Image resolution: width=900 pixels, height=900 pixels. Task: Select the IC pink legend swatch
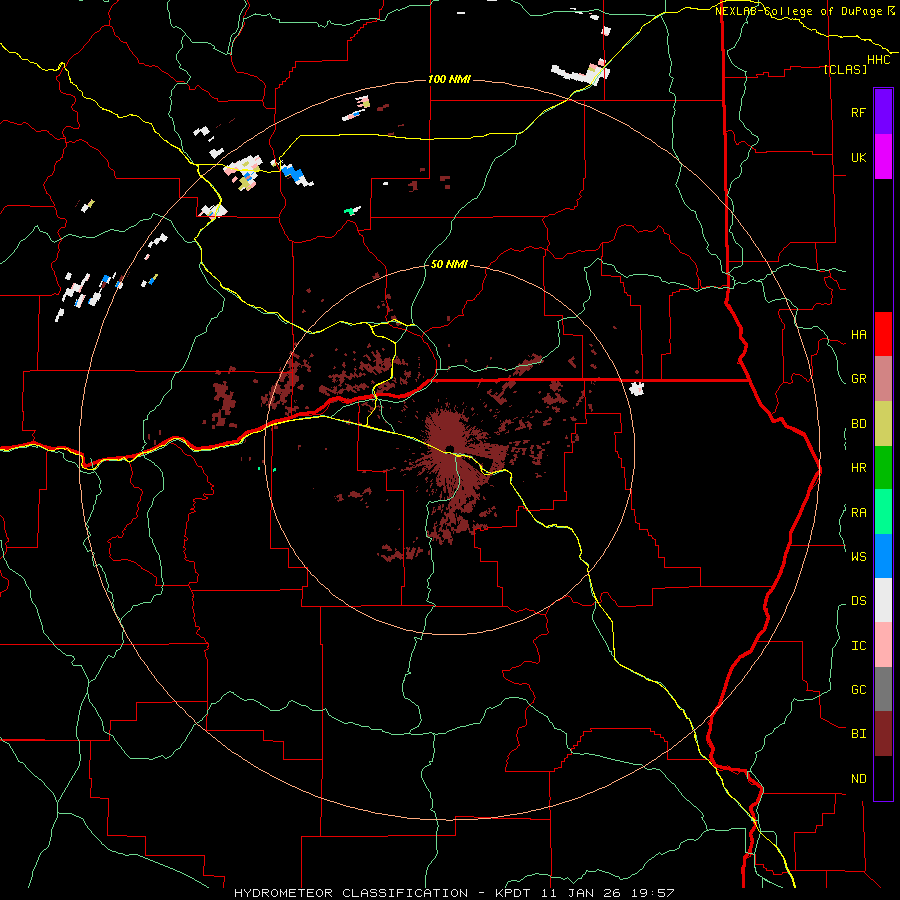click(883, 645)
